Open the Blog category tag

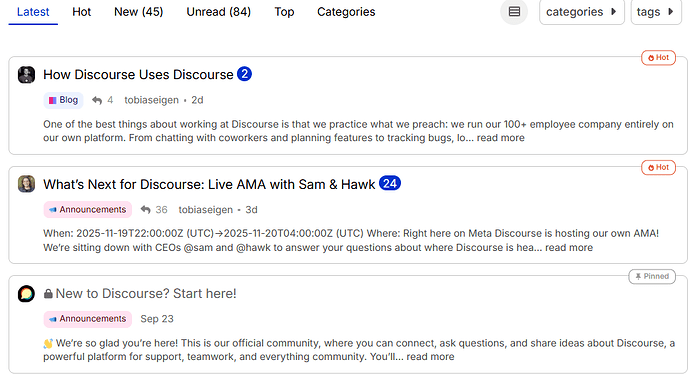pos(63,100)
